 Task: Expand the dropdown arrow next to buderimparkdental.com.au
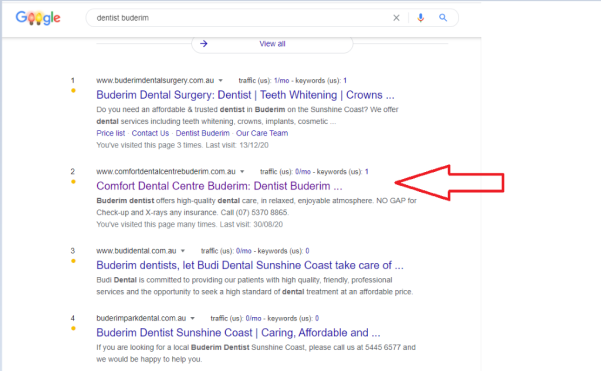[193, 318]
